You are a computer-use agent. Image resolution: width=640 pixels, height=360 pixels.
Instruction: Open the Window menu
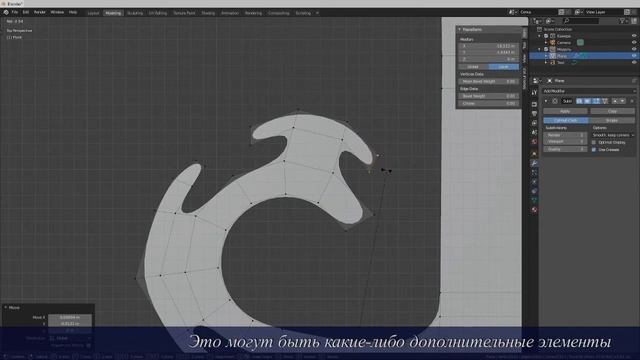tap(57, 13)
